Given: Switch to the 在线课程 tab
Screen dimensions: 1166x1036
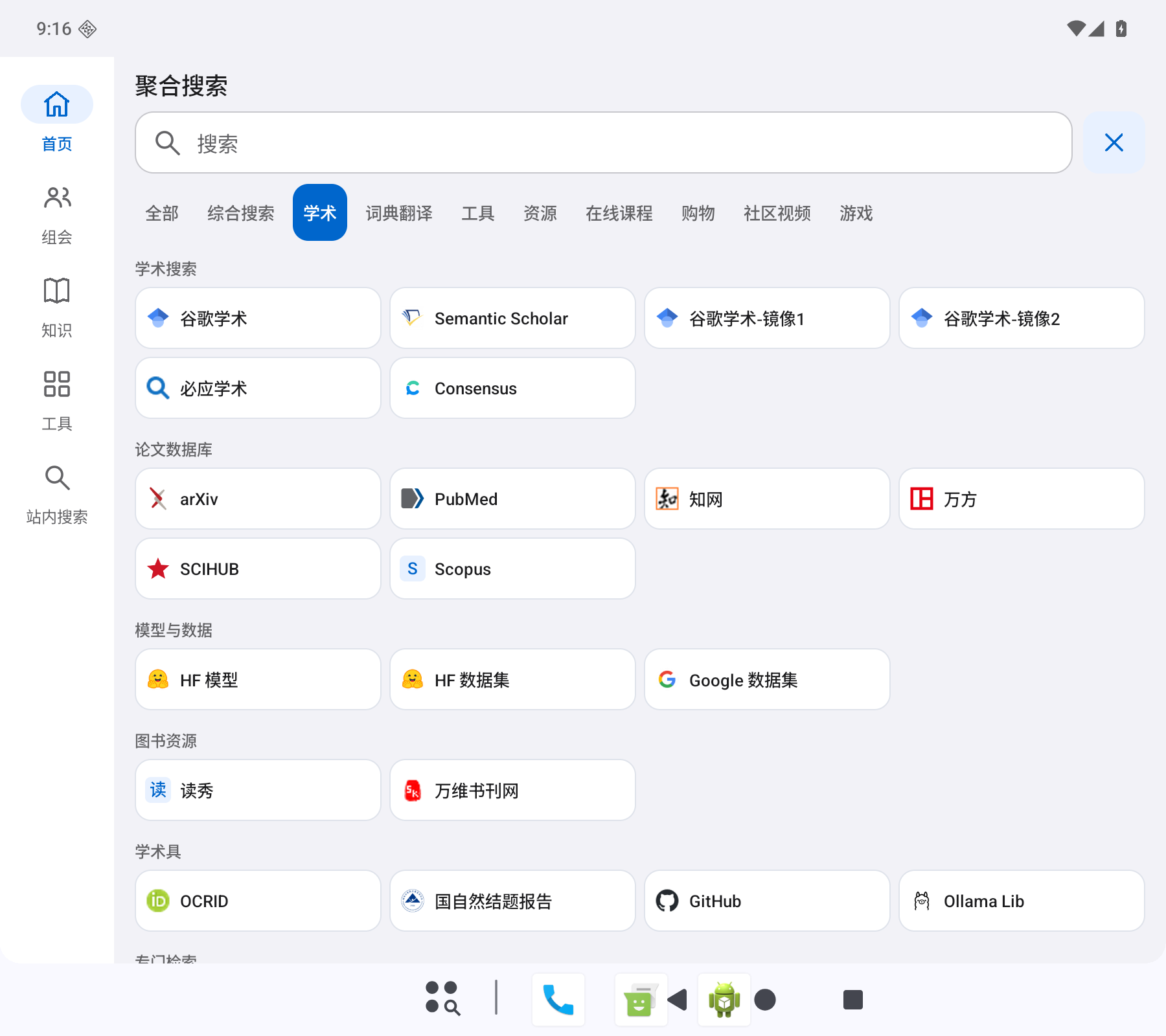Looking at the screenshot, I should 619,213.
